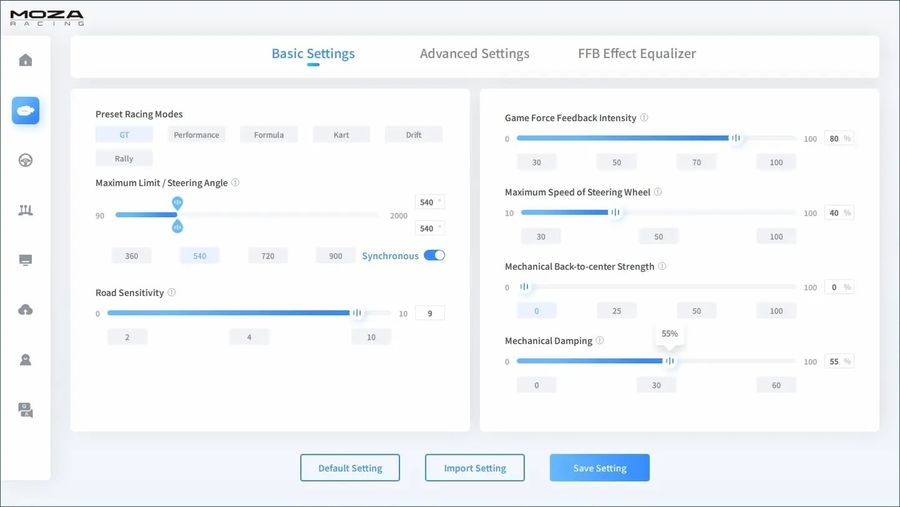Set Mechanical Damping preset to 60
900x507 pixels.
[x=776, y=385]
